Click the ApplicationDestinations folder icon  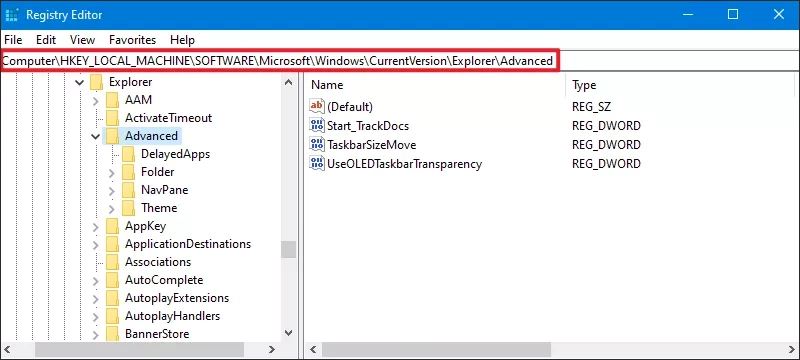(112, 244)
